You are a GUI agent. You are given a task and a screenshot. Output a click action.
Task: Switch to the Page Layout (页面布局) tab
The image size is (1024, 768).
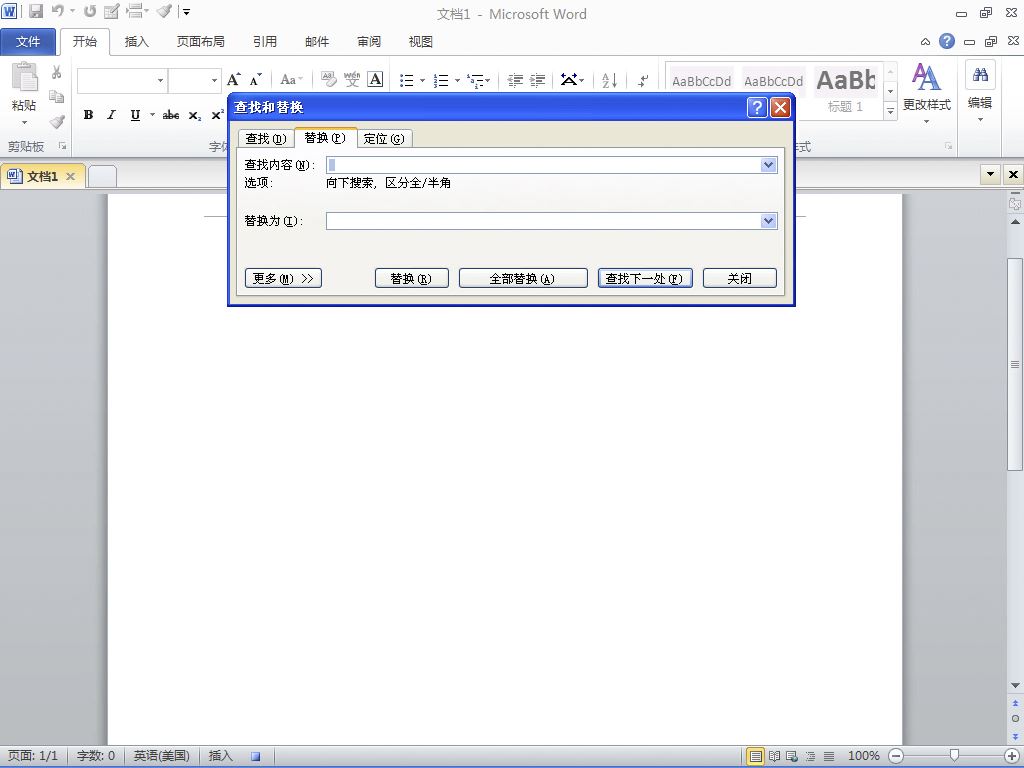(200, 42)
